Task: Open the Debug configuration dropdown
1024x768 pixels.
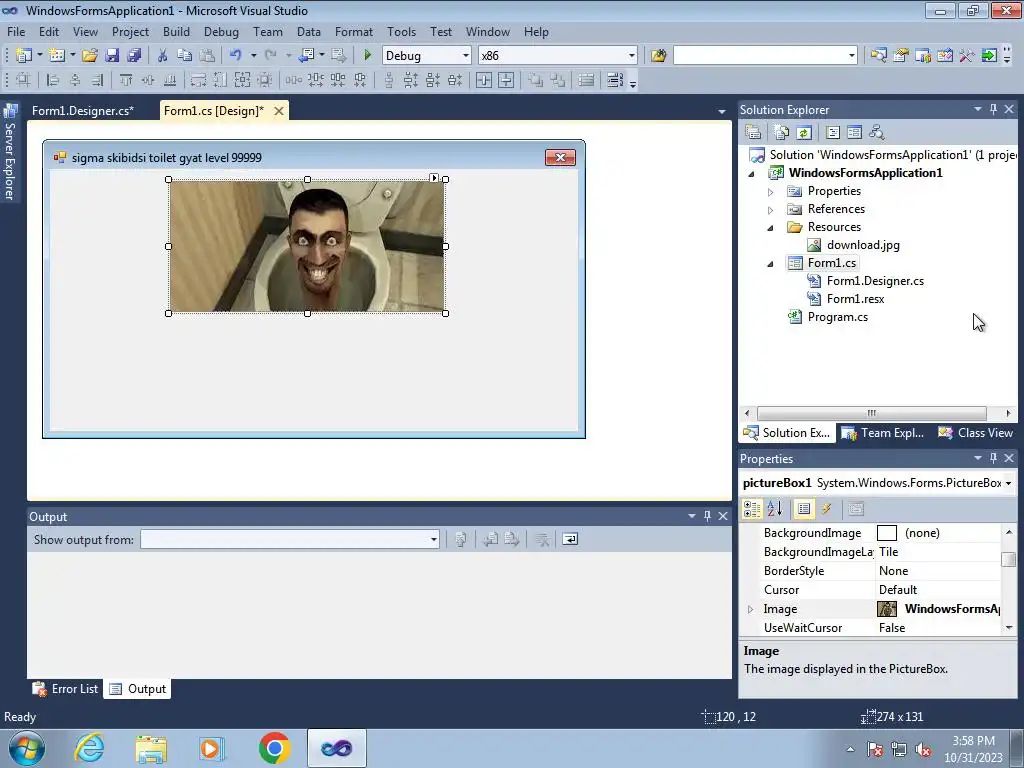Action: tap(466, 56)
